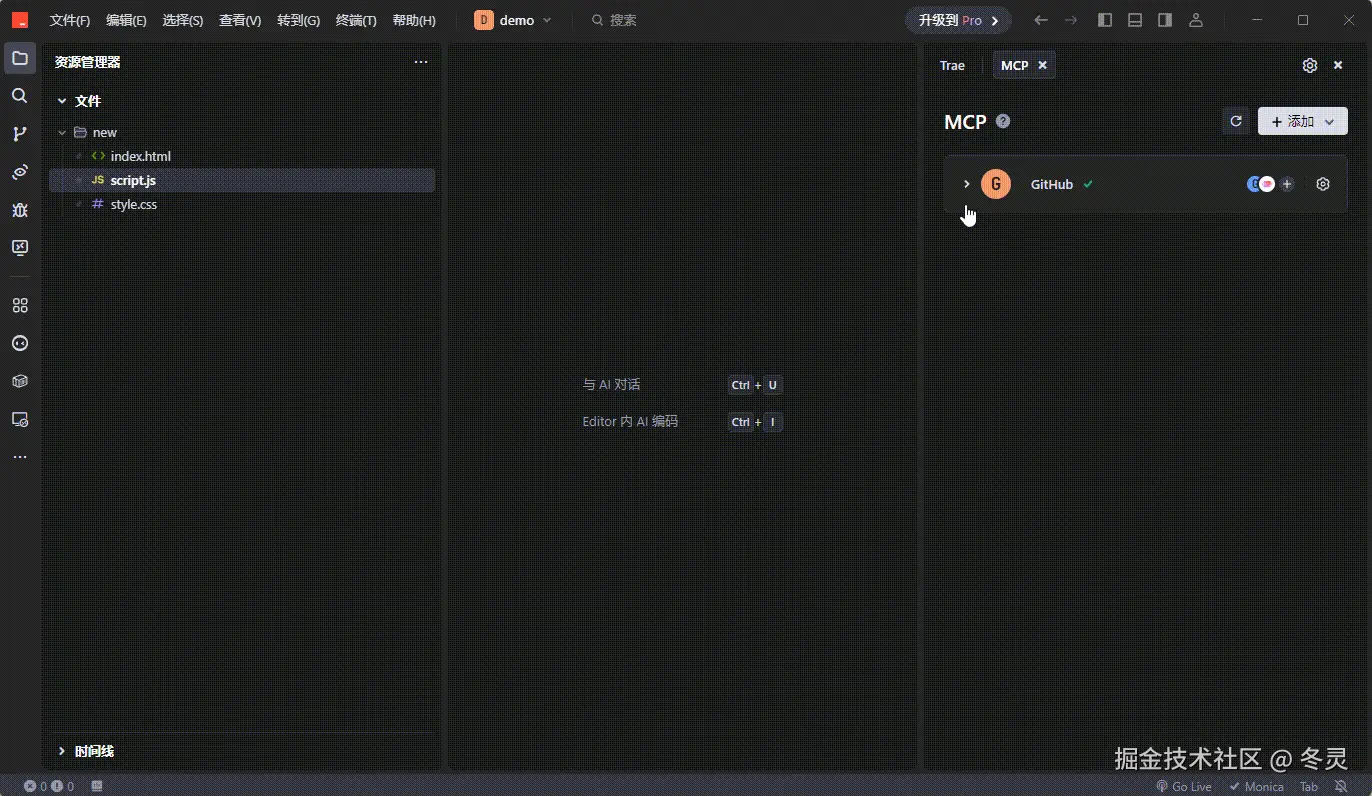Click the MCP help question mark icon

pyautogui.click(x=1002, y=120)
